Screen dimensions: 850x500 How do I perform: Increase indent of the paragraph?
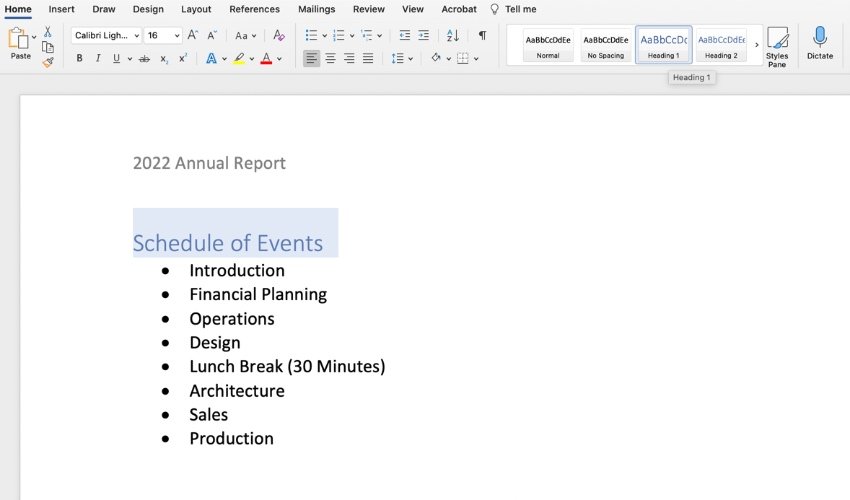click(x=423, y=35)
